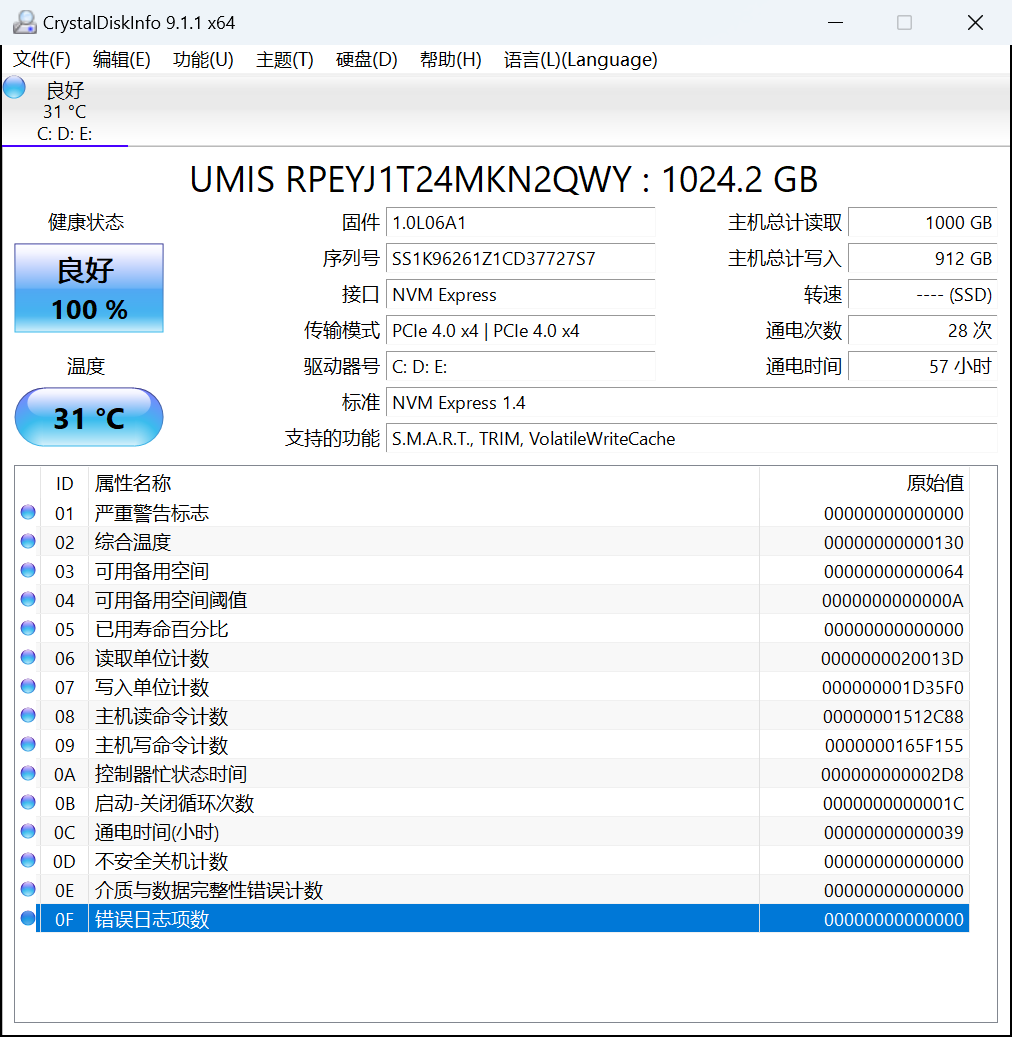Click the 主机总计写入 value 912 GB
The width and height of the screenshot is (1012, 1037).
923,259
